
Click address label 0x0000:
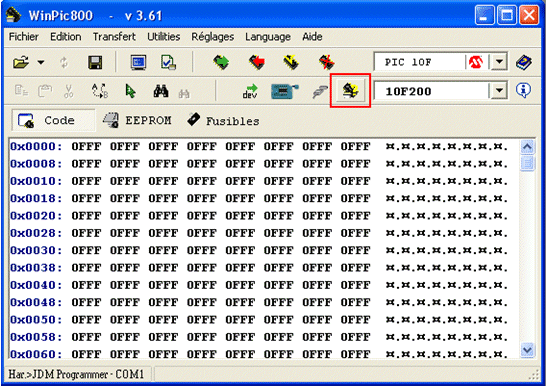tap(36, 146)
